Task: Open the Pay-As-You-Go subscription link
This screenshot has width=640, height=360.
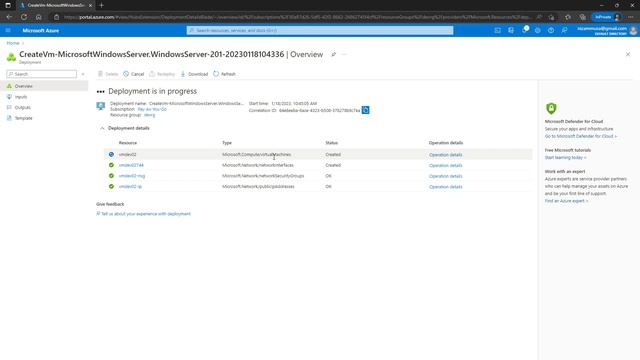Action: [x=152, y=109]
